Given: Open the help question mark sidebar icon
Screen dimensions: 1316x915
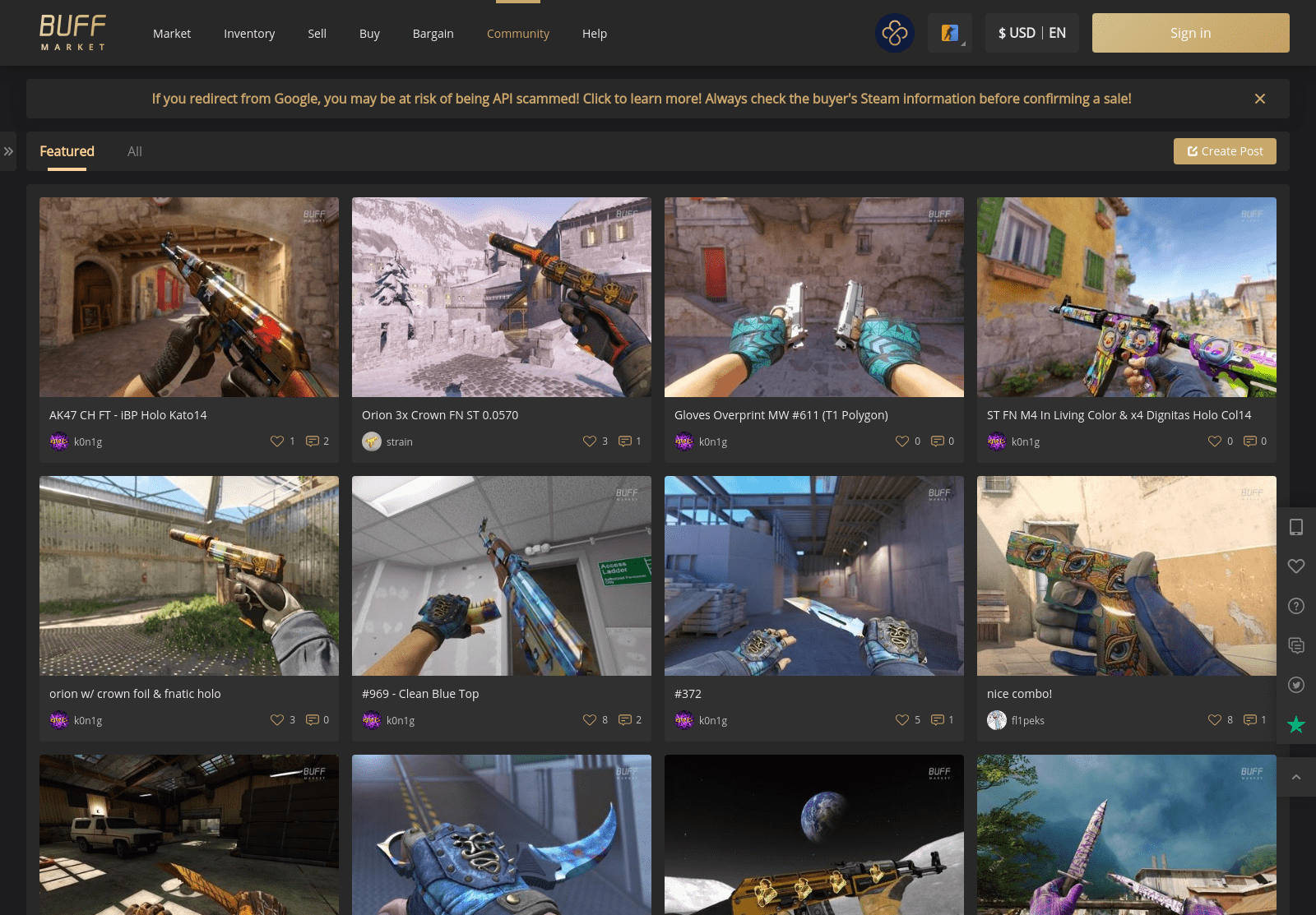Looking at the screenshot, I should coord(1296,606).
